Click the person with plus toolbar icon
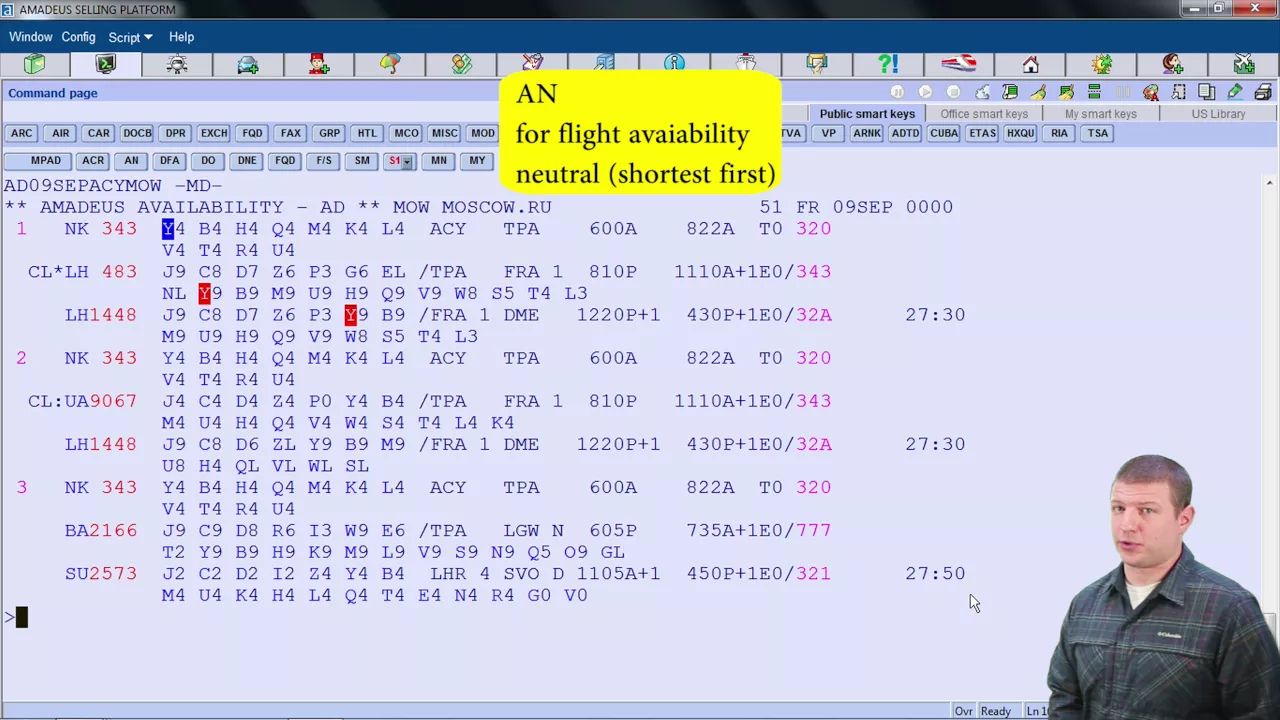 1172,64
